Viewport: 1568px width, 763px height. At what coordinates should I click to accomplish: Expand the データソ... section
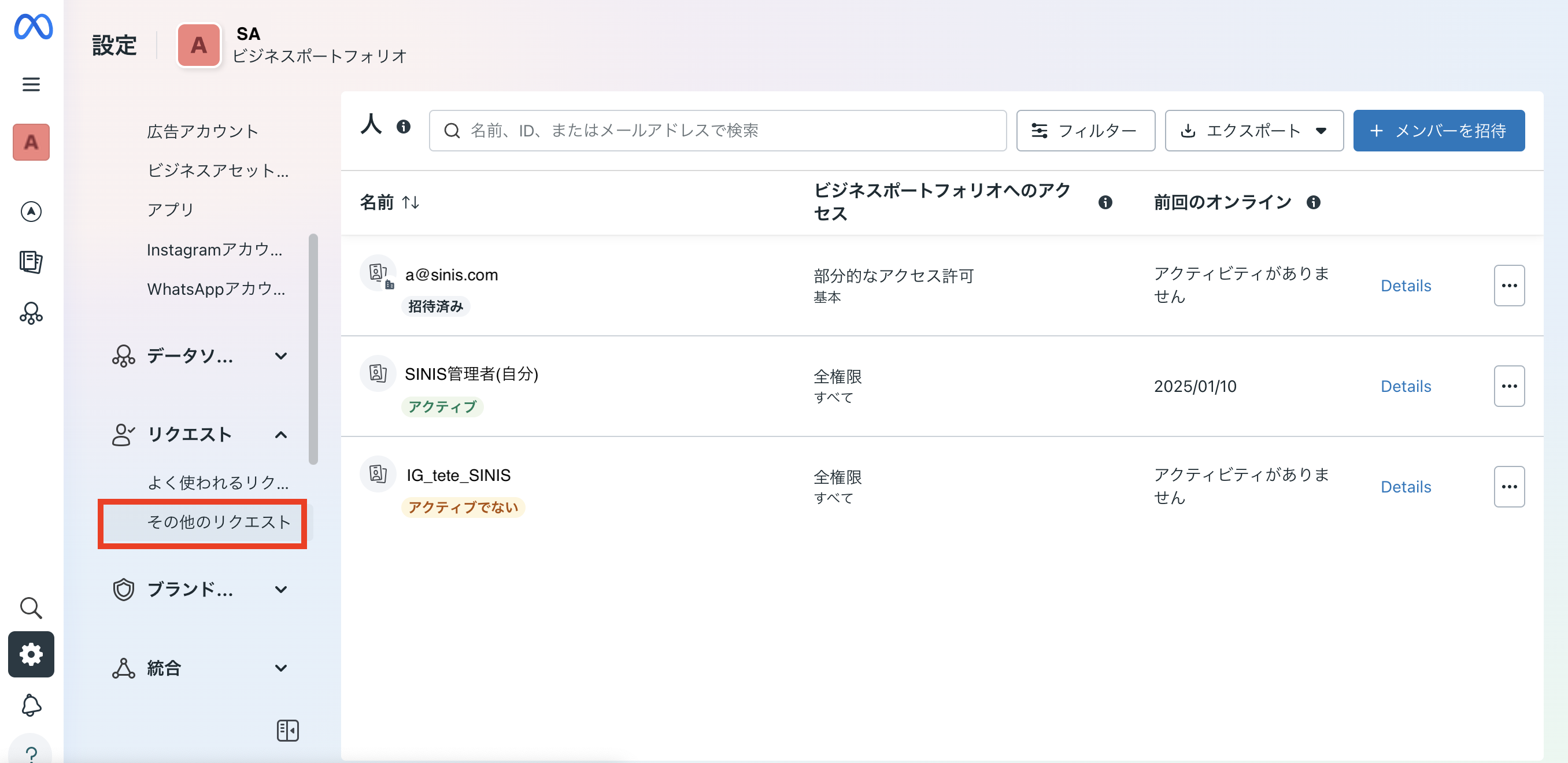coord(280,357)
